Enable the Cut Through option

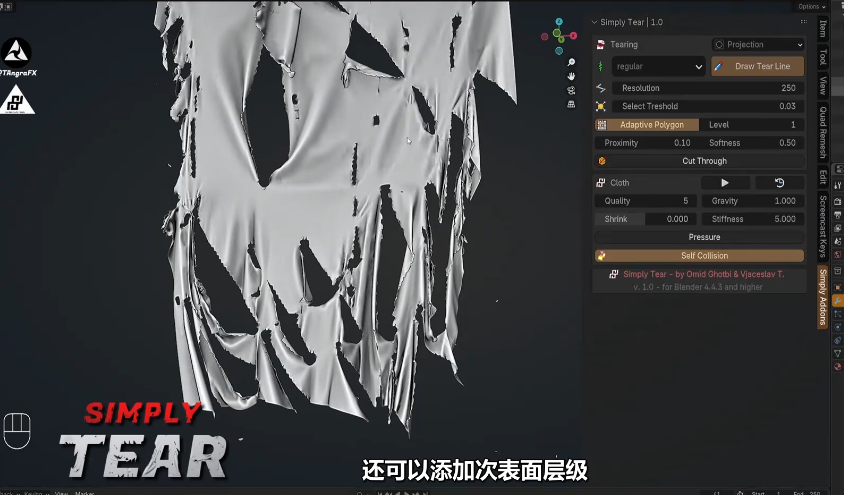point(699,161)
